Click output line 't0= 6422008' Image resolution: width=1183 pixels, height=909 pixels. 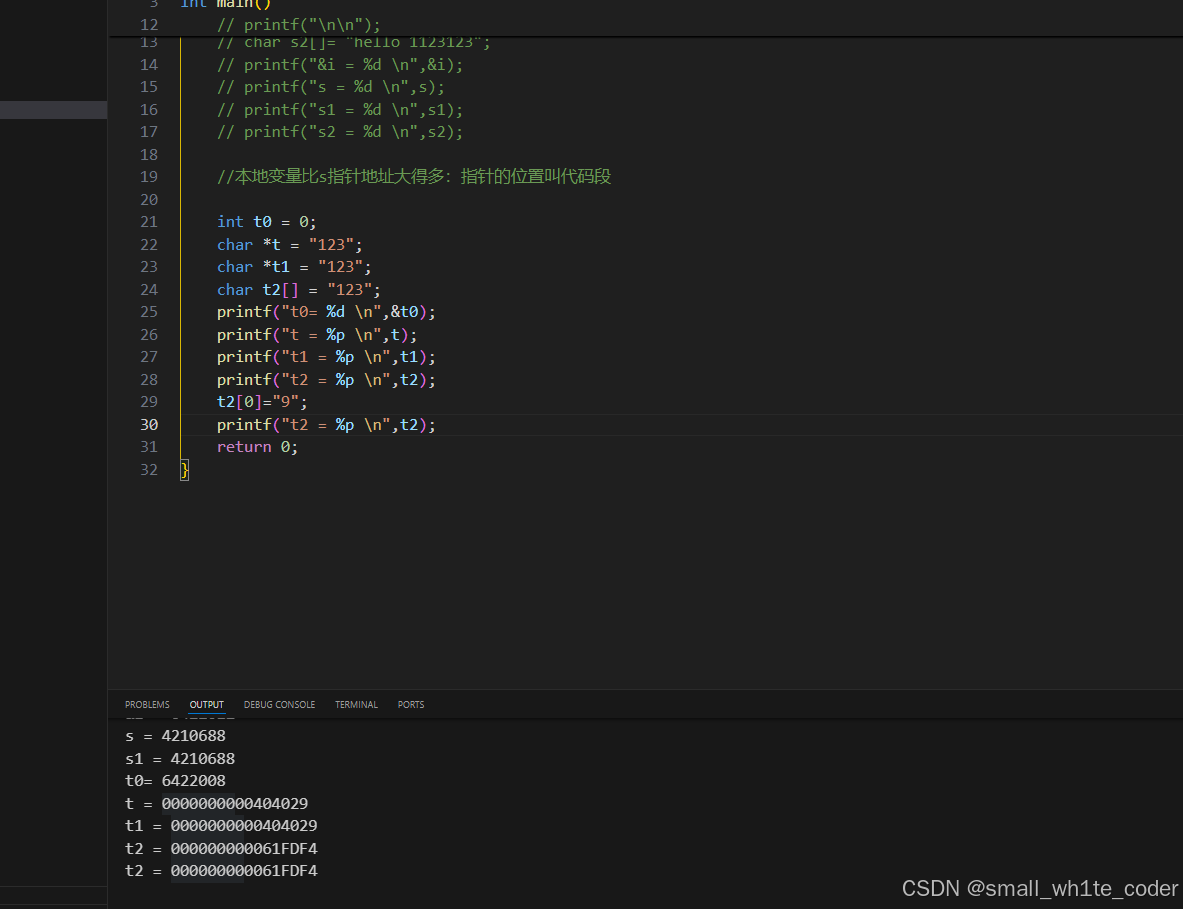[175, 781]
